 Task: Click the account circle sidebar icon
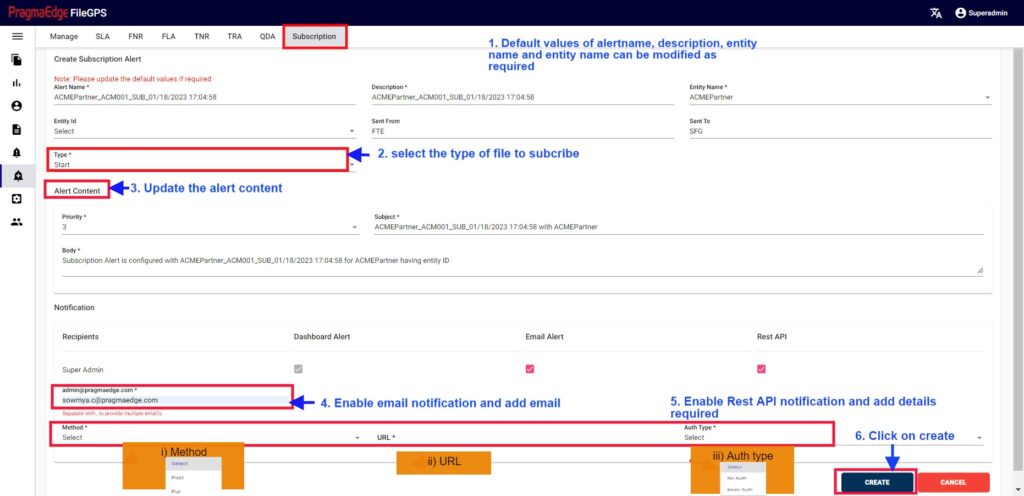tap(17, 106)
